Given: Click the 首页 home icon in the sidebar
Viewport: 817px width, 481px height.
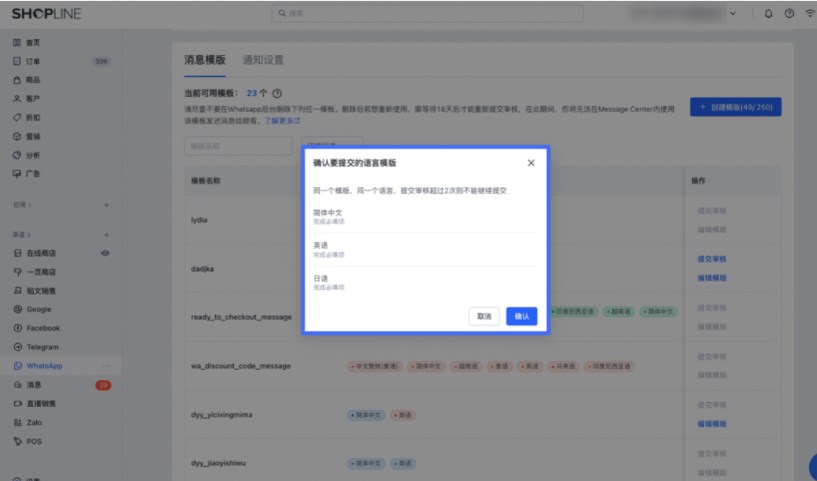Looking at the screenshot, I should coord(17,42).
